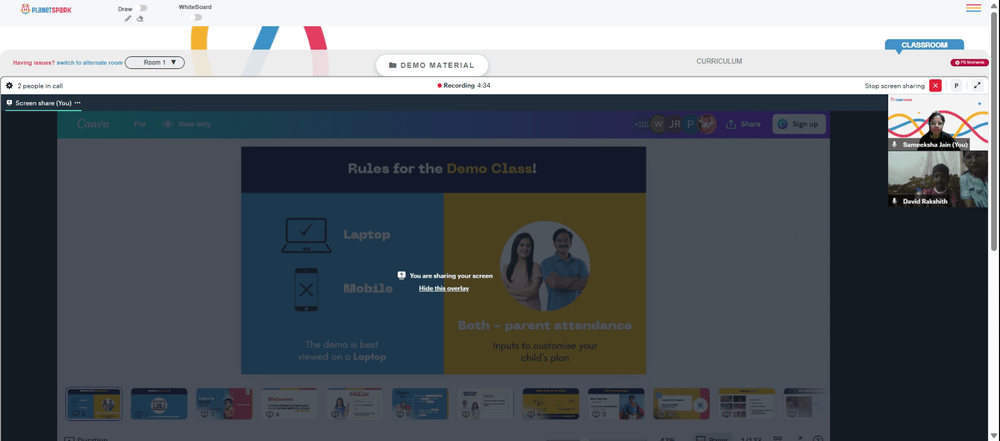Select slide thumbnail 1

94,403
